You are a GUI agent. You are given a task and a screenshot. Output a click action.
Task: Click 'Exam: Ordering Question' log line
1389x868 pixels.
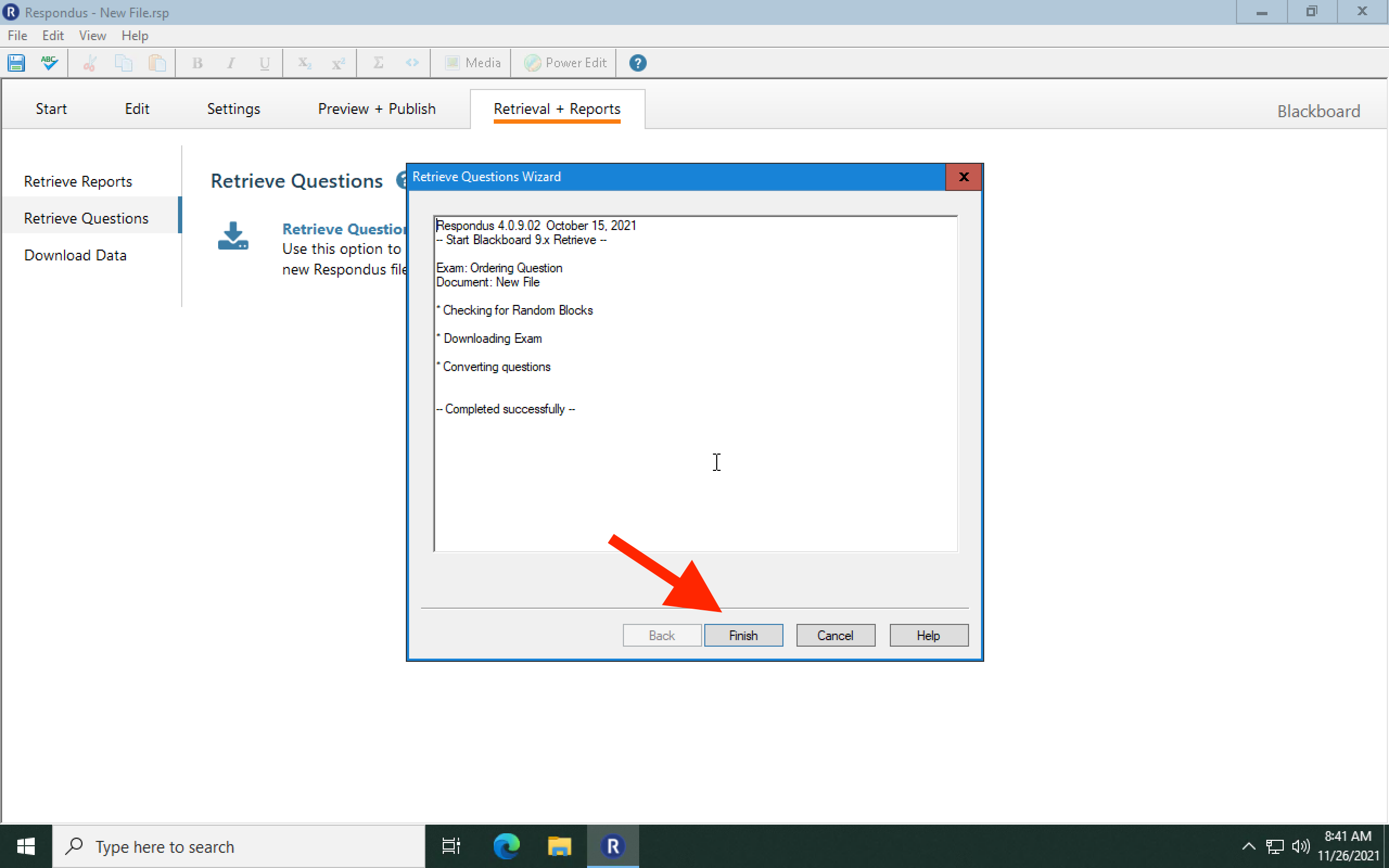tap(499, 267)
